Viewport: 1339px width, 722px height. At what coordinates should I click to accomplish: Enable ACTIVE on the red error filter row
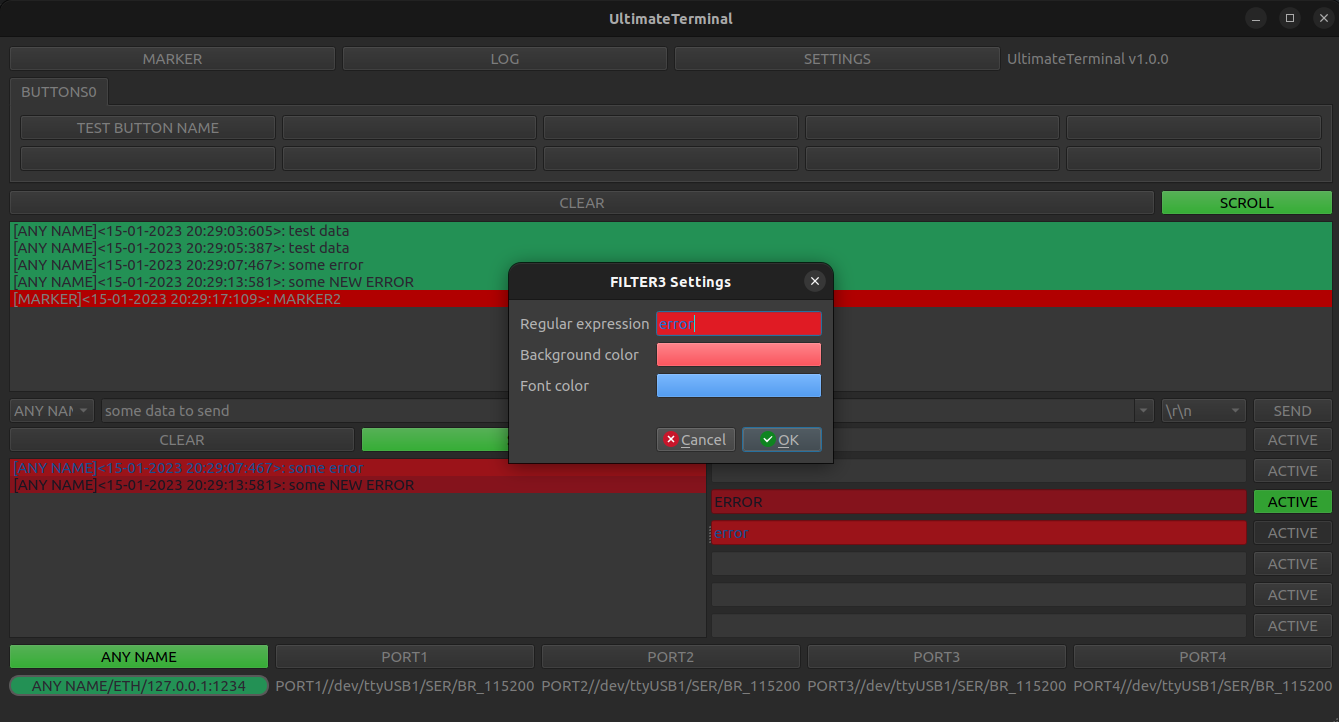(1292, 532)
